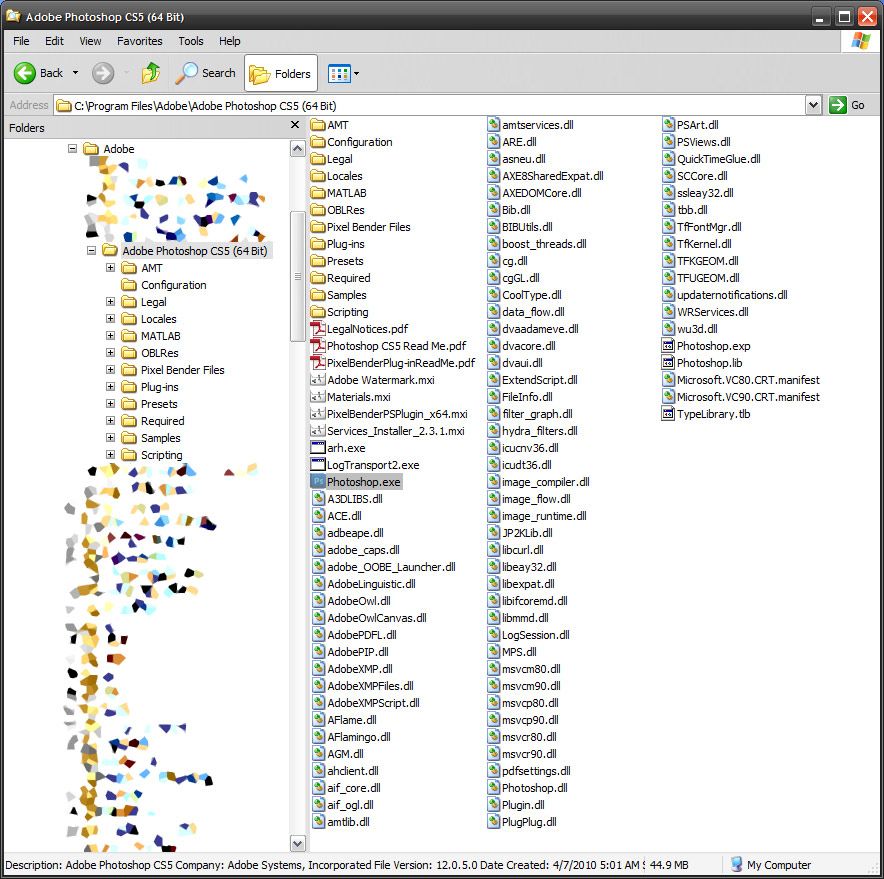This screenshot has width=884, height=879.
Task: Select Scripting in the folder tree
Action: pos(161,455)
